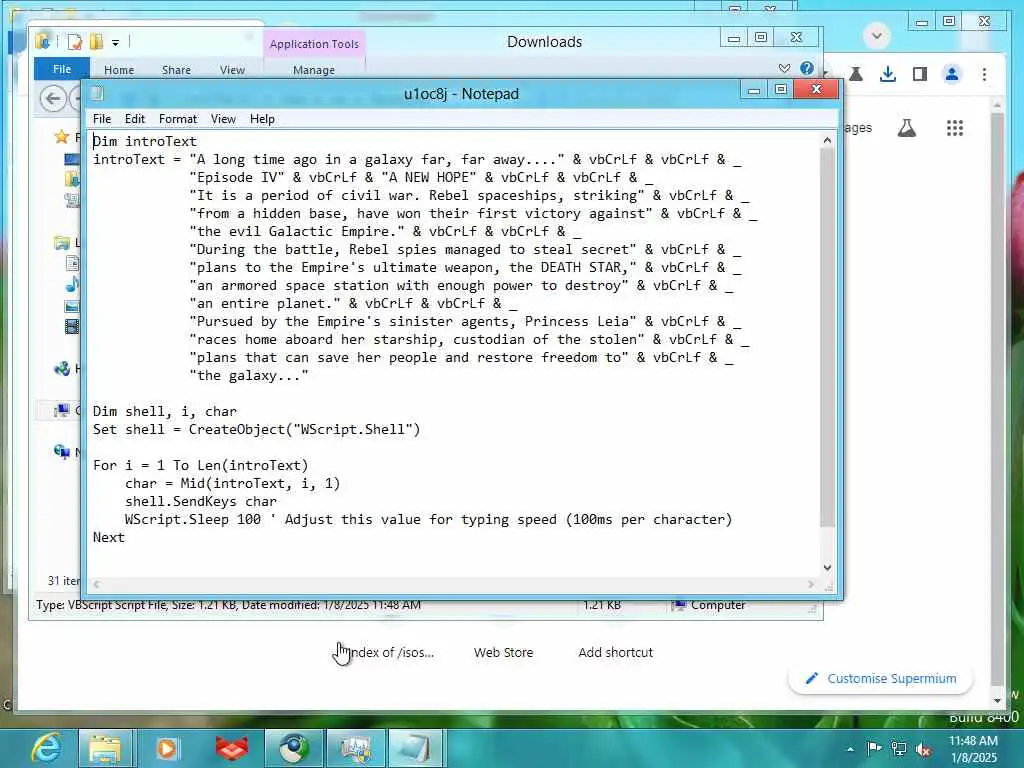This screenshot has height=768, width=1024.
Task: Open File Explorer from the taskbar
Action: [x=104, y=748]
